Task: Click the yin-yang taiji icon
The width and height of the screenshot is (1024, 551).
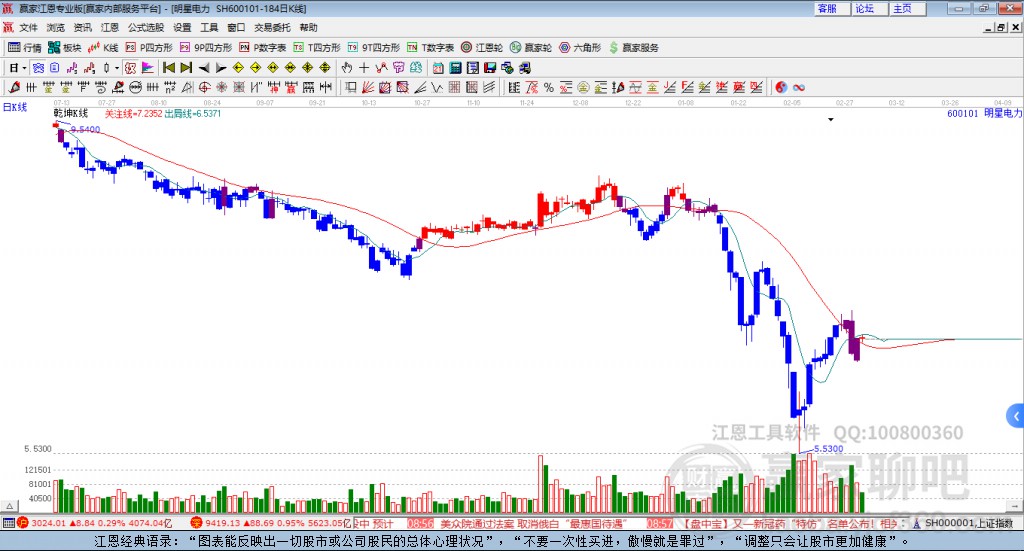Action: click(781, 87)
